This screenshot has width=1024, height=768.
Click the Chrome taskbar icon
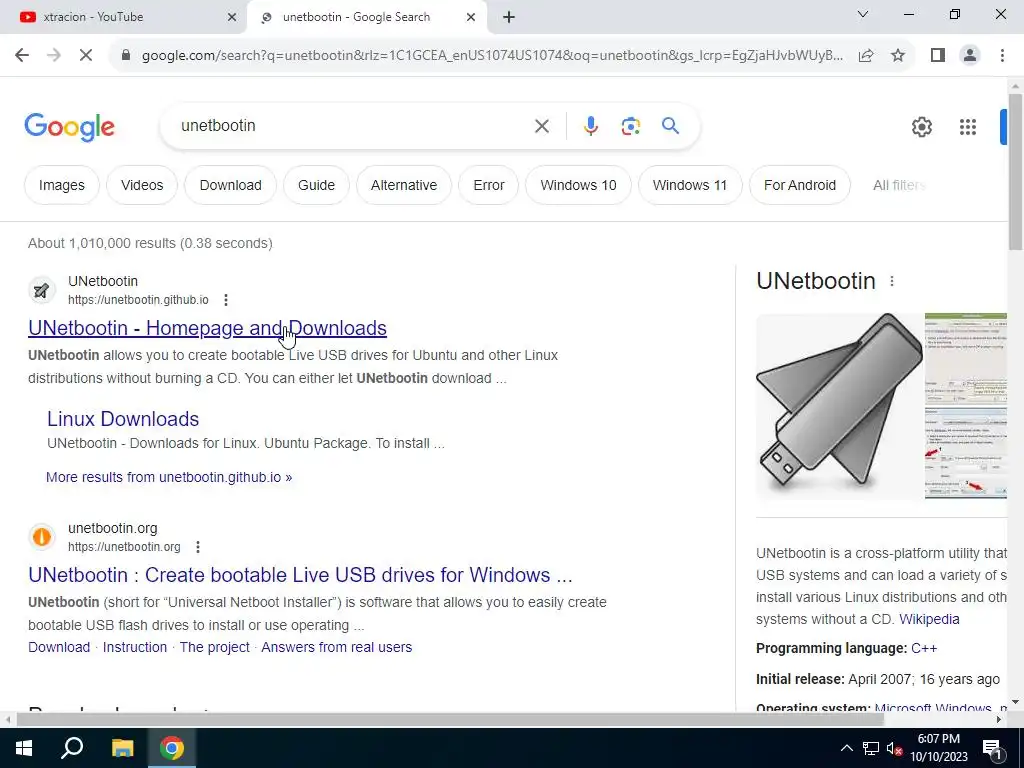coord(172,748)
